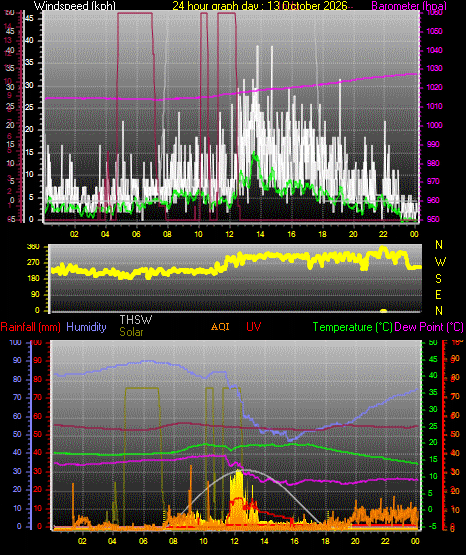466x555 pixels.
Task: Click the 990 barometer axis value
Action: pyautogui.click(x=432, y=144)
